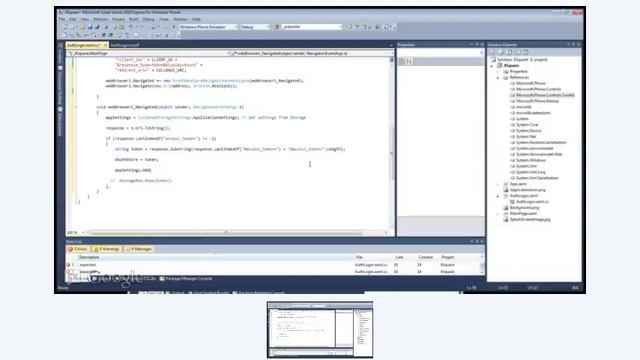This screenshot has height=360, width=640.
Task: Open the Windows Phone Emulator target dropdown
Action: point(208,27)
